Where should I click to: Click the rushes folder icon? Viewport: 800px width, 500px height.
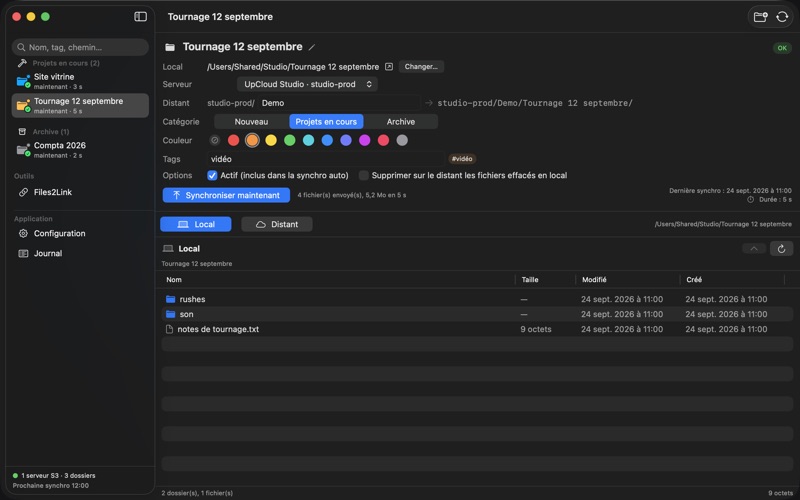pos(170,299)
